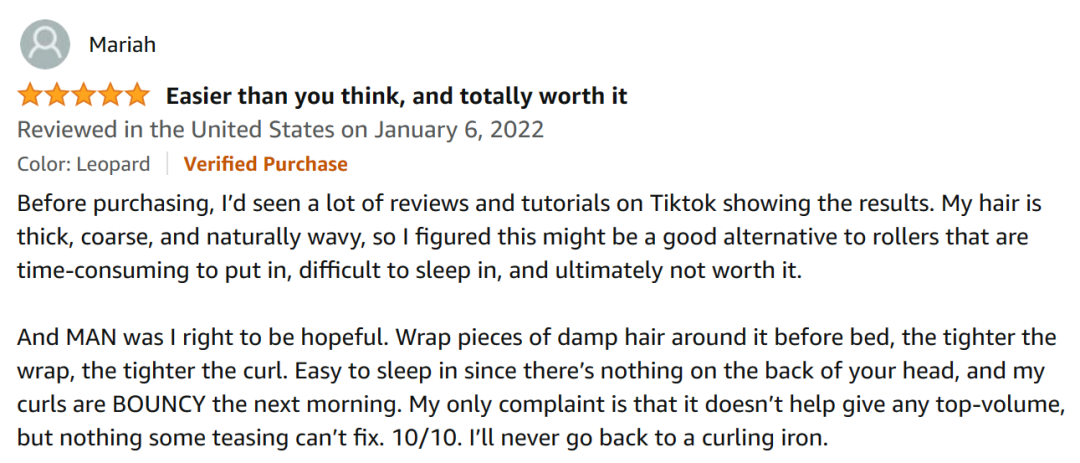Click the fifth, last rating star
The image size is (1080, 463).
[x=138, y=96]
